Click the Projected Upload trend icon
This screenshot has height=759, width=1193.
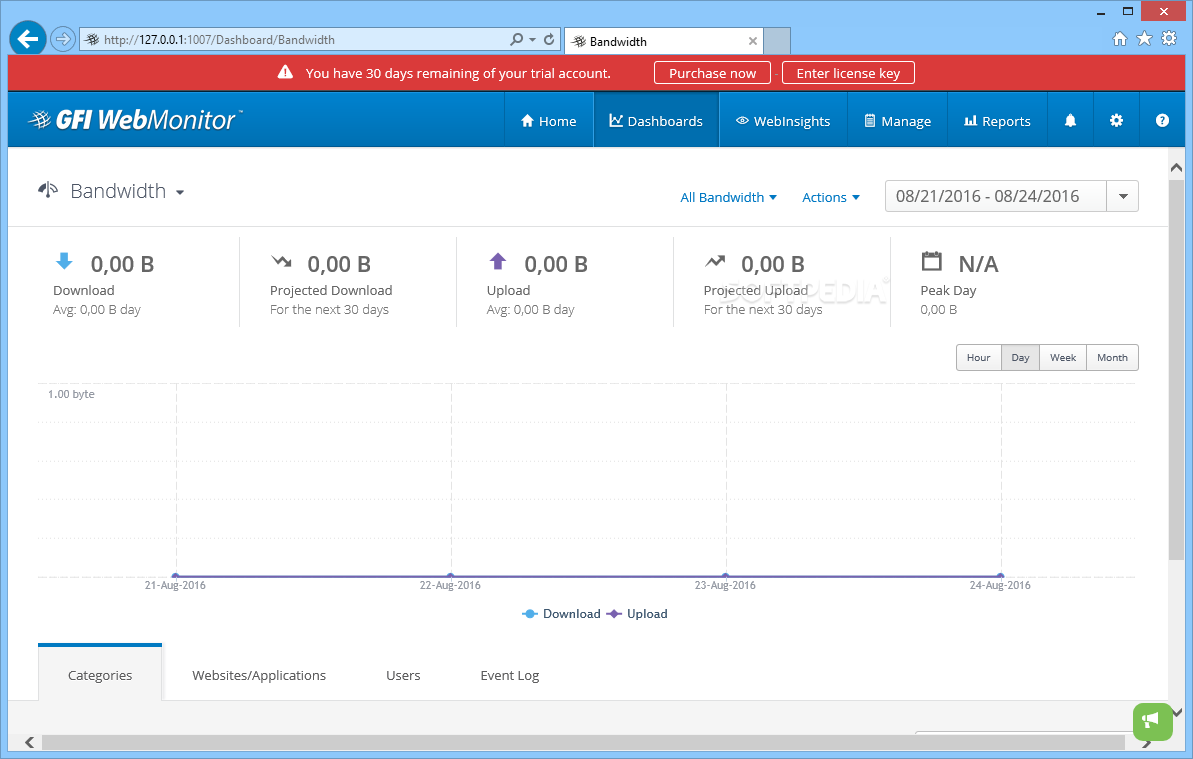pyautogui.click(x=715, y=262)
